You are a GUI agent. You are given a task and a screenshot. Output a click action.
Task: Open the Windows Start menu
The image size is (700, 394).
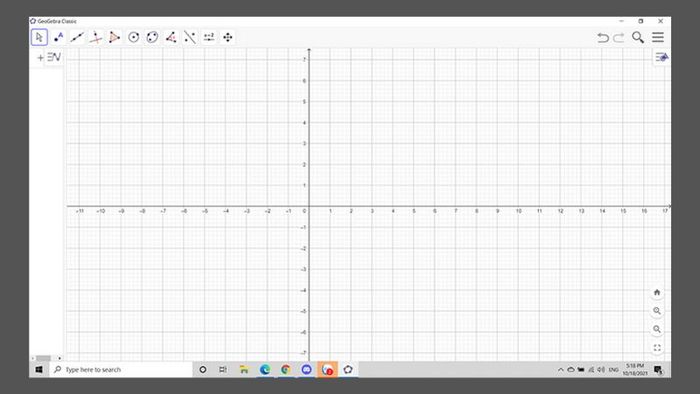[x=39, y=370]
